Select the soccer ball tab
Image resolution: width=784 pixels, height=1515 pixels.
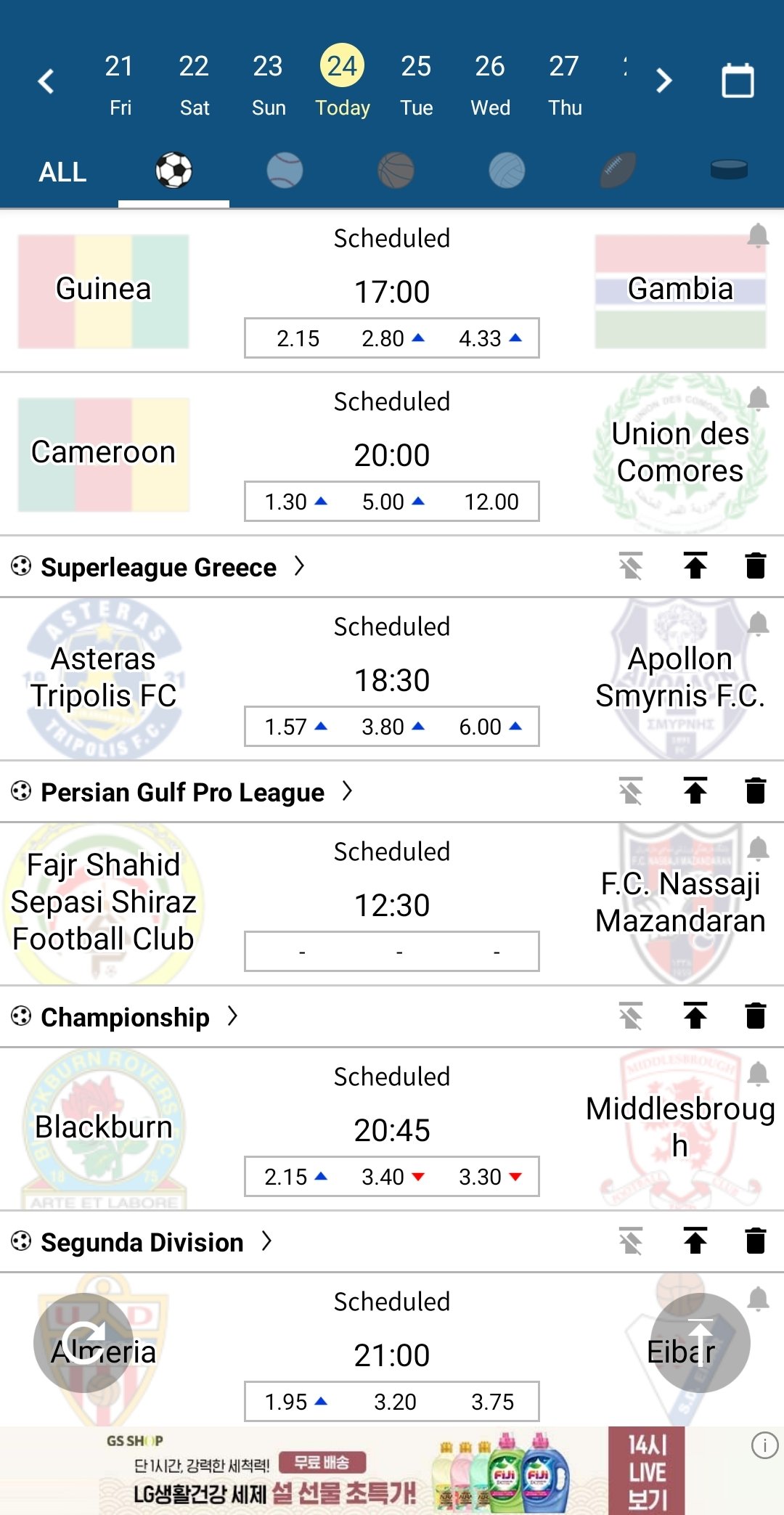173,171
